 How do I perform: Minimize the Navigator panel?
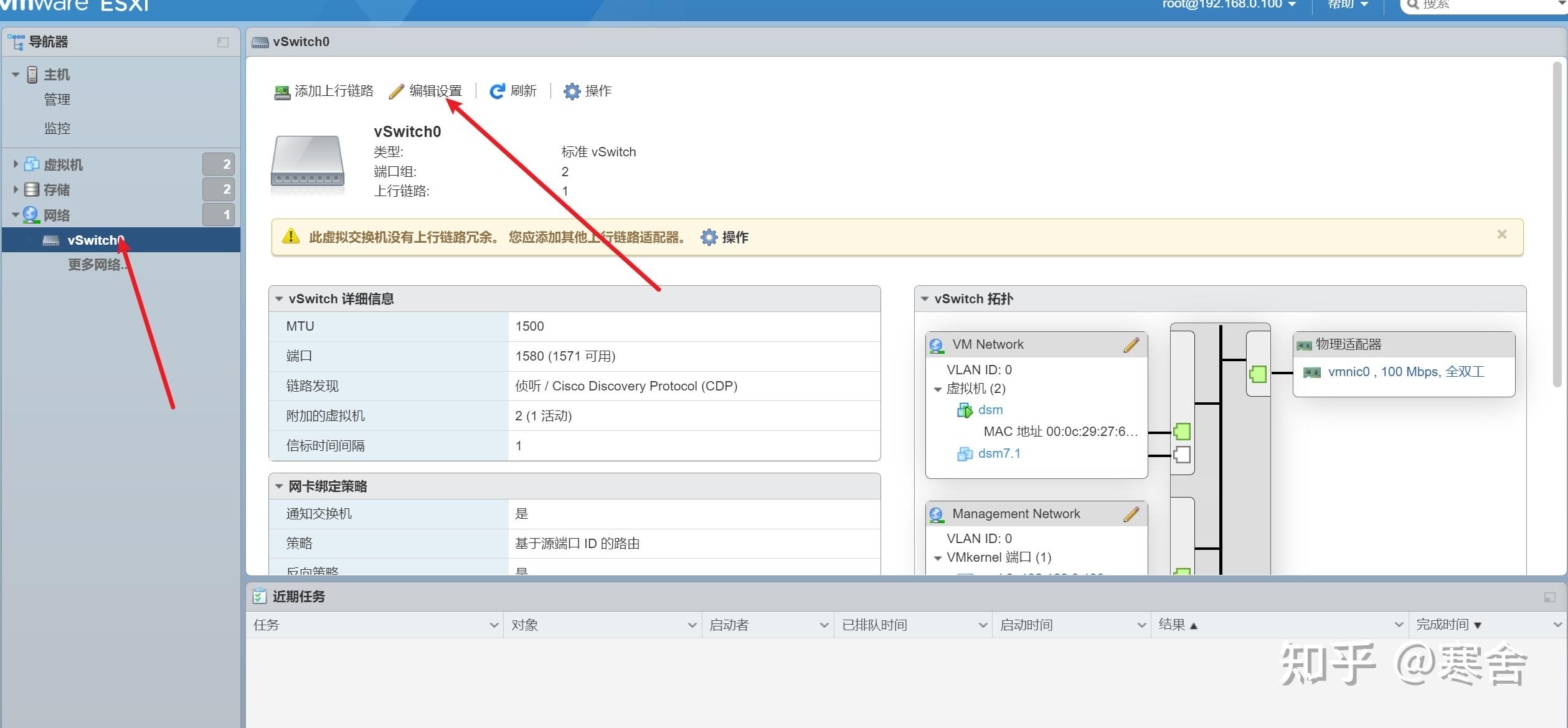point(223,42)
